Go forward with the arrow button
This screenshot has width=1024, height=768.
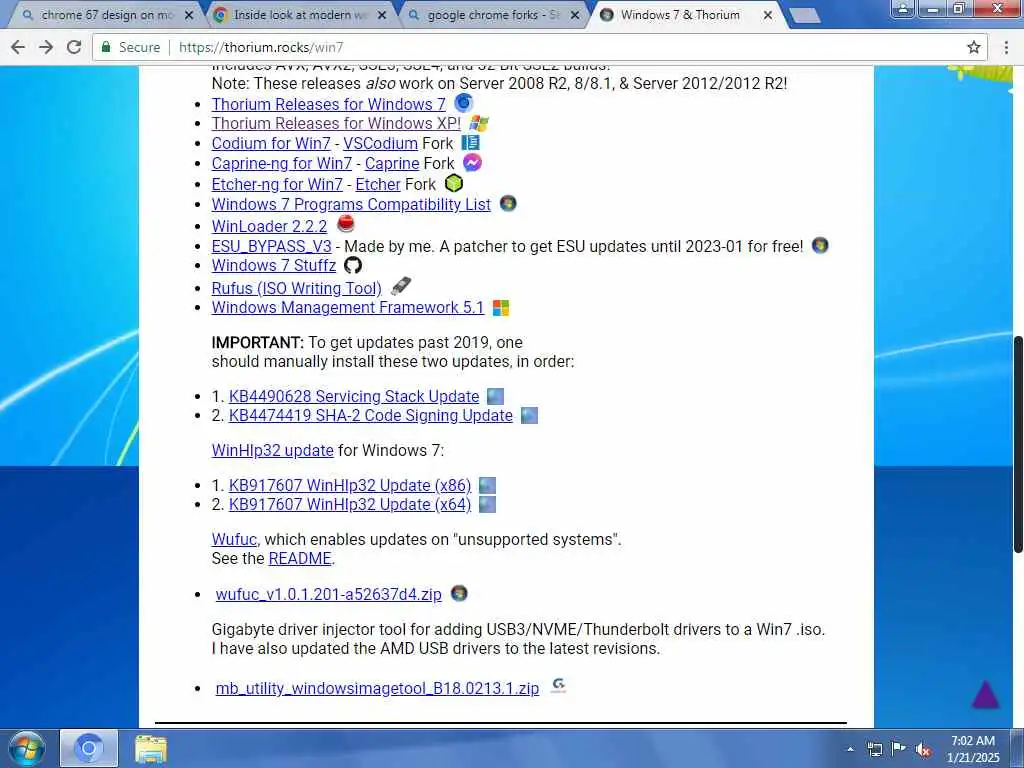[46, 47]
